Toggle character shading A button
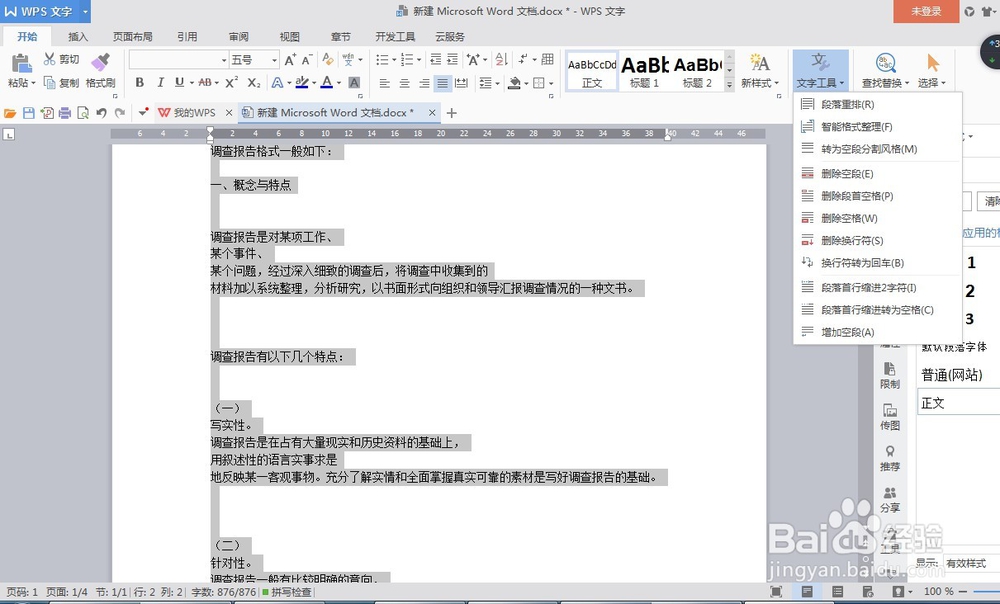The height and width of the screenshot is (604, 1000). (x=354, y=82)
